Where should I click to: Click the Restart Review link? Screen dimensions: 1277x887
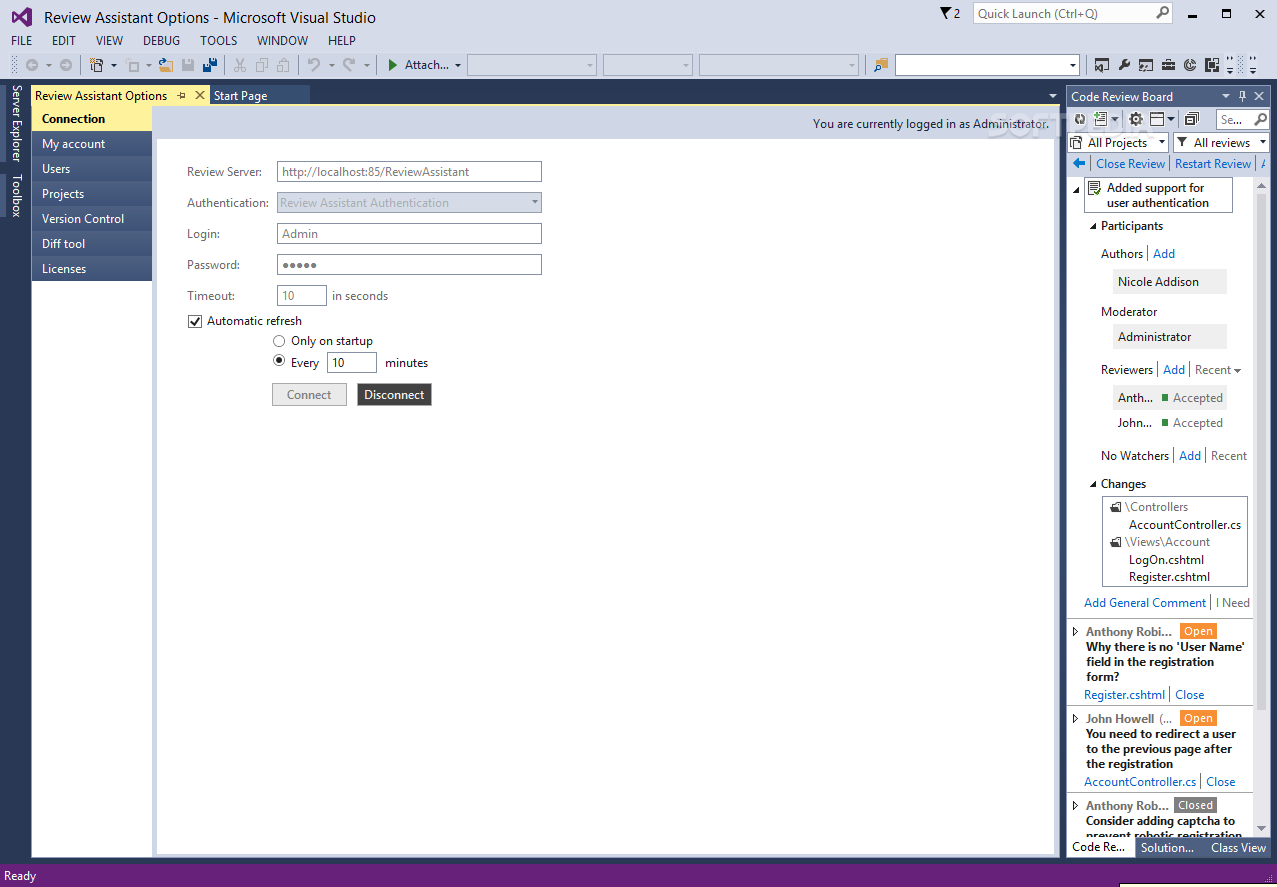click(x=1213, y=164)
